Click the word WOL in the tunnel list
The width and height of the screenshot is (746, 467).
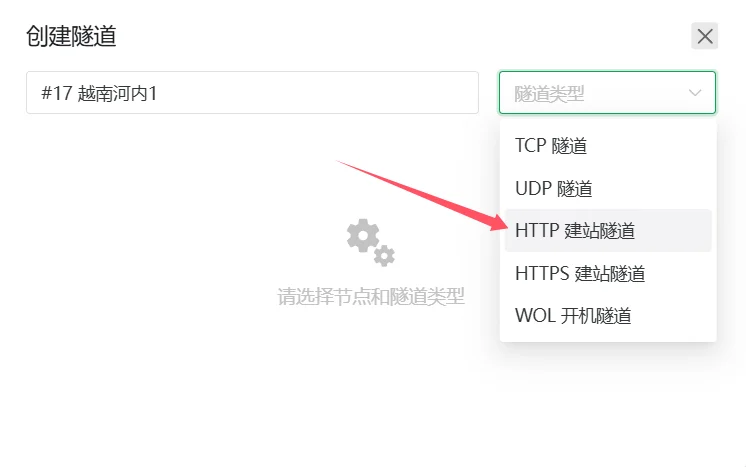click(x=535, y=316)
